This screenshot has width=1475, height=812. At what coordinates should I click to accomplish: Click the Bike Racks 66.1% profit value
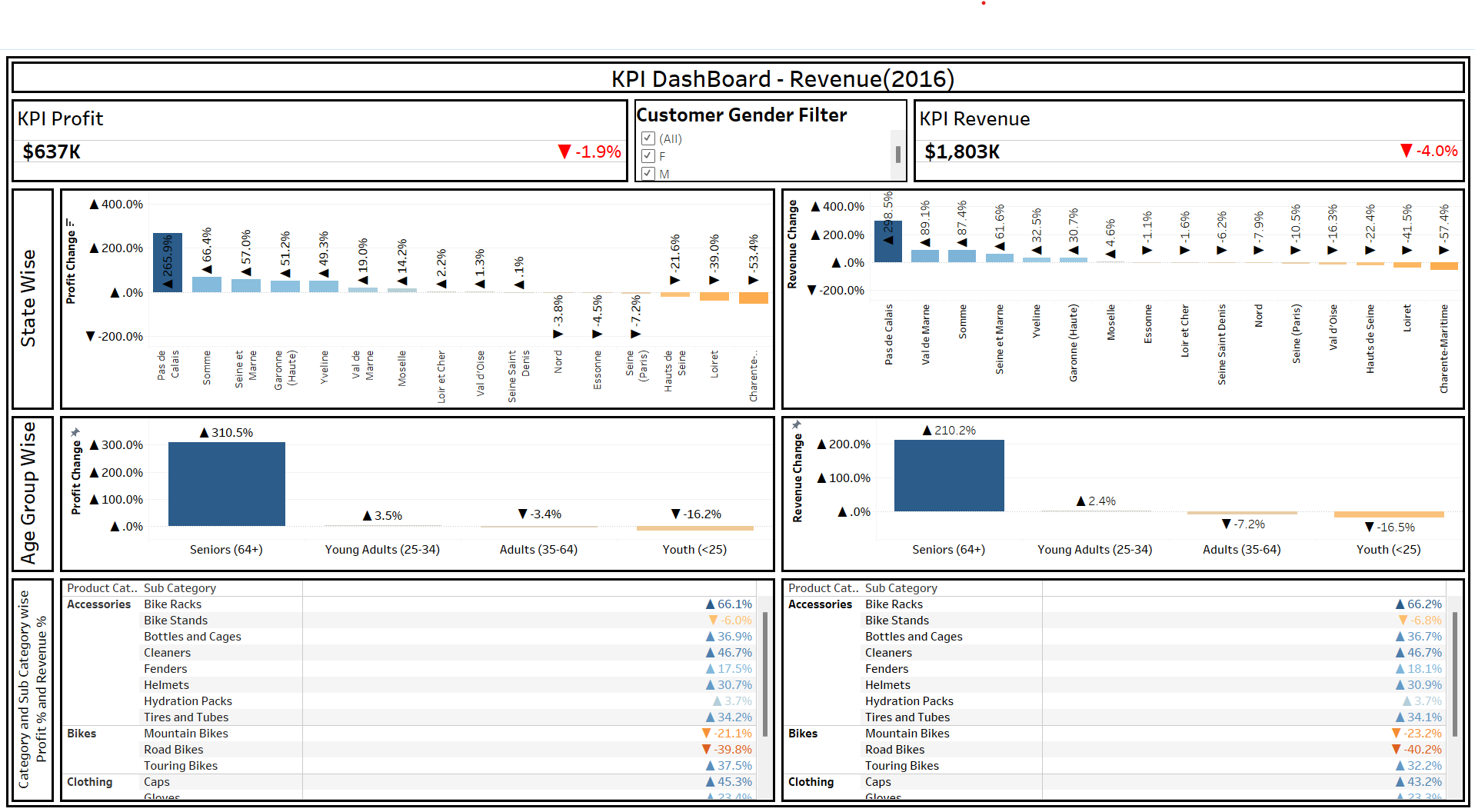(729, 604)
